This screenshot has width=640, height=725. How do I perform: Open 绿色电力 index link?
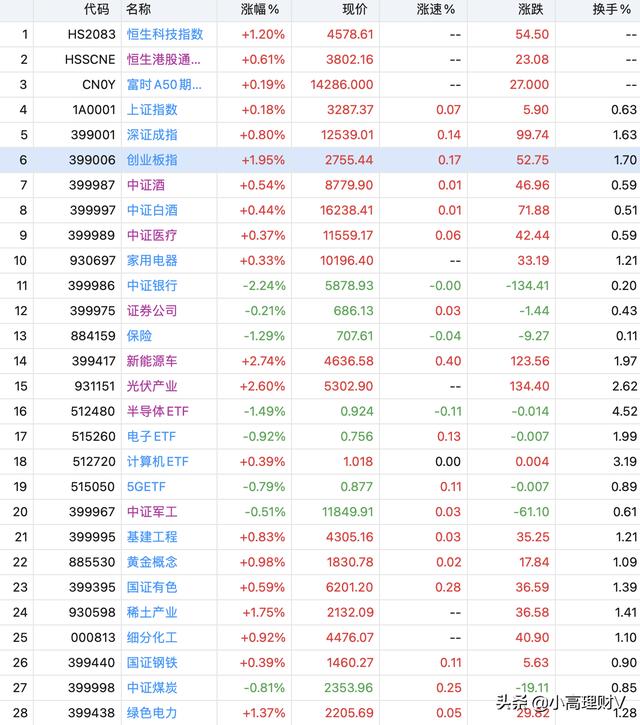coord(152,713)
